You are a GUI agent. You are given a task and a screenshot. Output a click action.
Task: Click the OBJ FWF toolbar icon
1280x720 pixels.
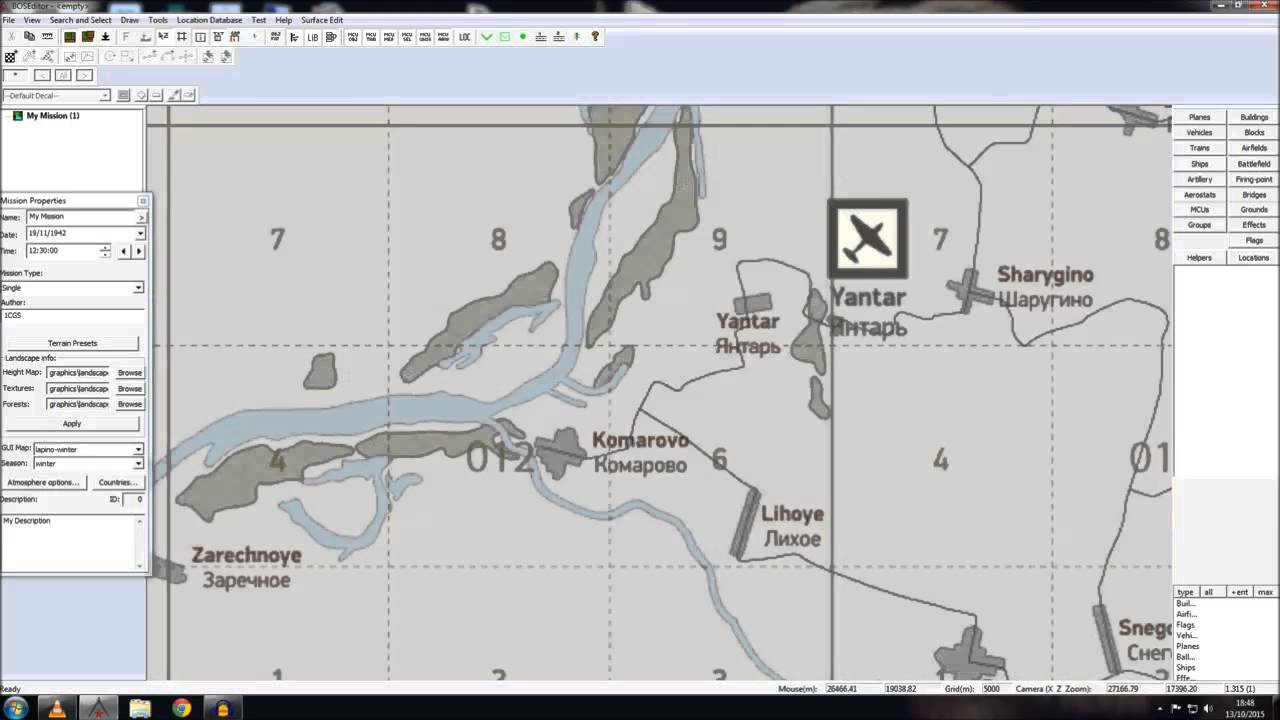(275, 37)
